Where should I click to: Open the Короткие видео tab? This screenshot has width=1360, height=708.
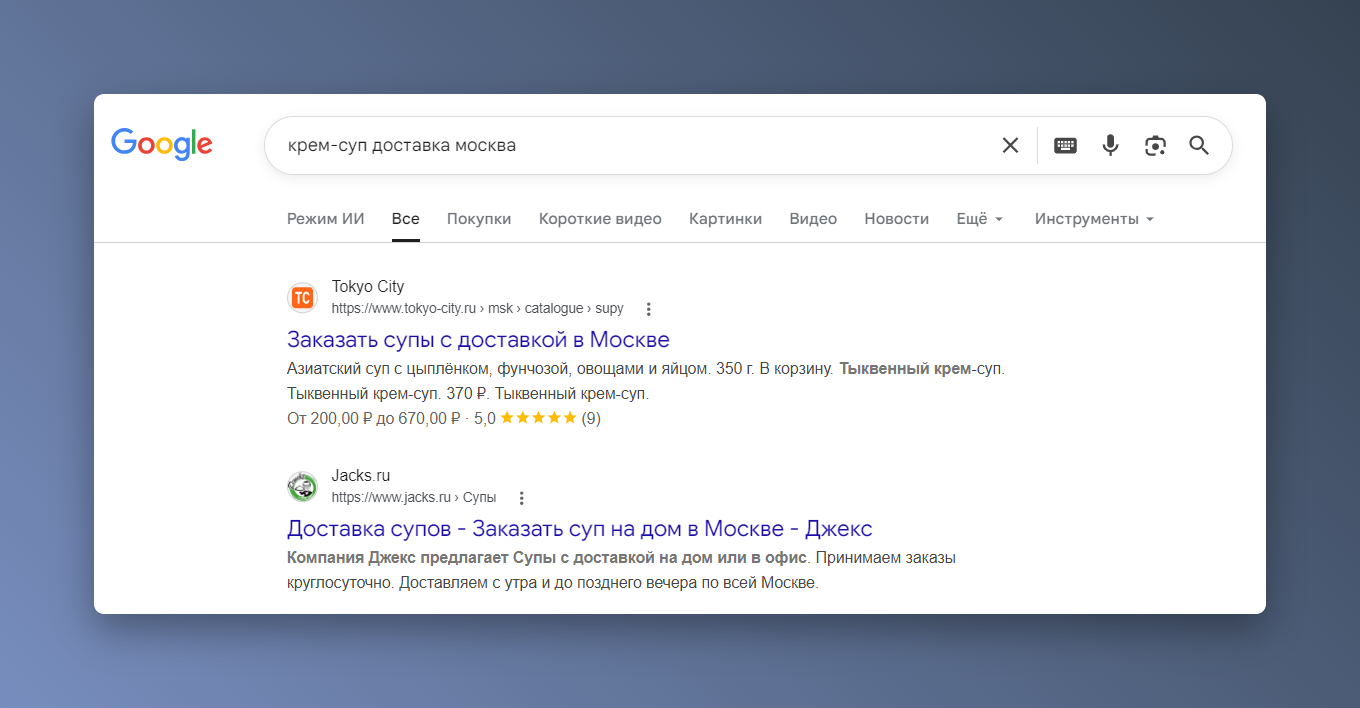(x=600, y=219)
